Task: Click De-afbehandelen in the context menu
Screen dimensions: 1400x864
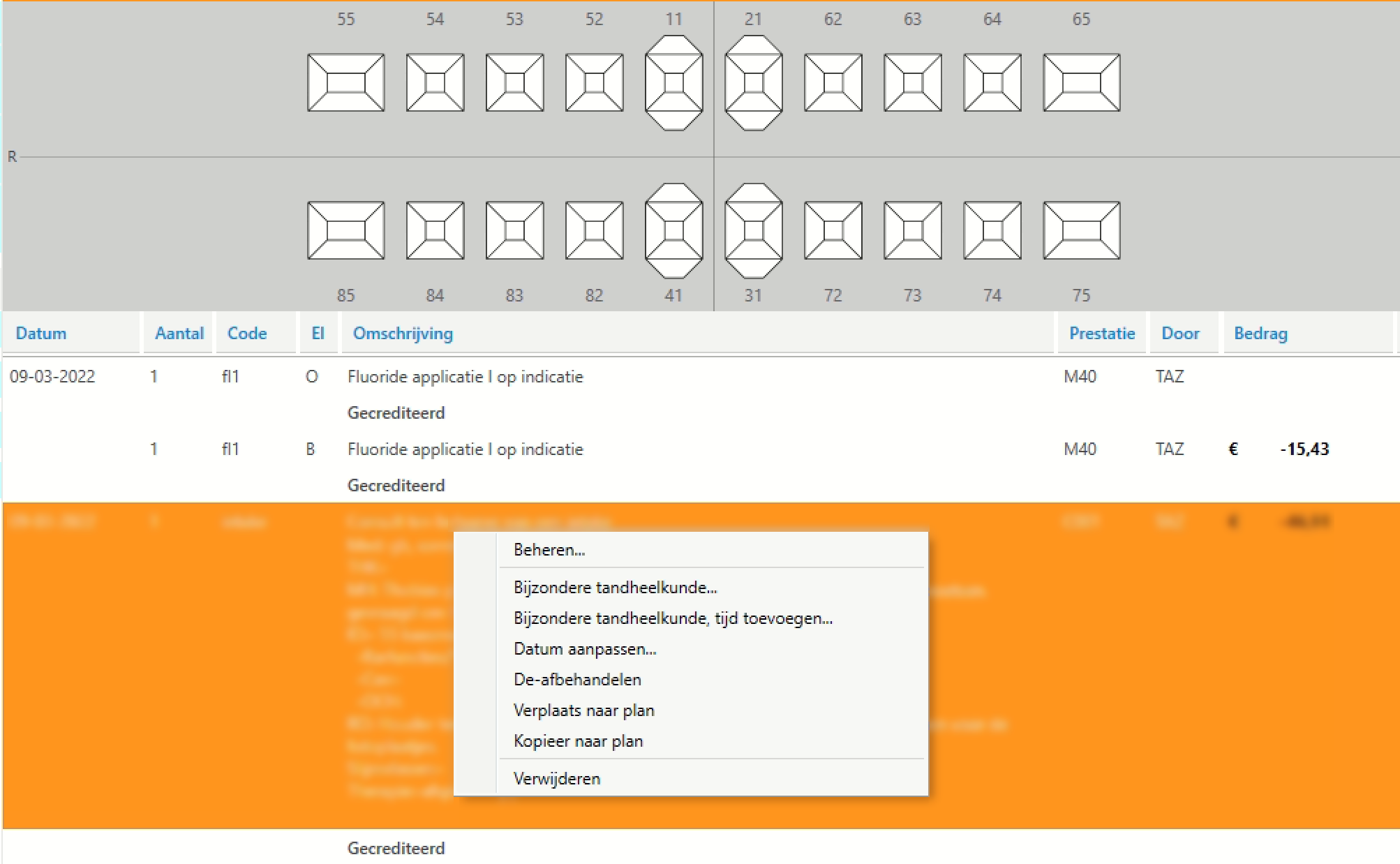Action: pos(691,680)
